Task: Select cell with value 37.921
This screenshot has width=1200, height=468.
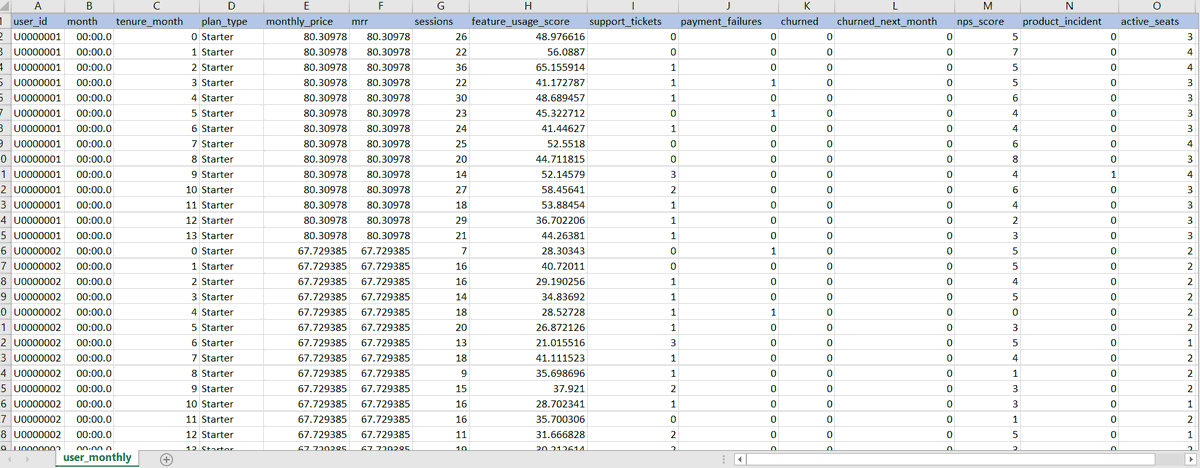Action: [527, 389]
